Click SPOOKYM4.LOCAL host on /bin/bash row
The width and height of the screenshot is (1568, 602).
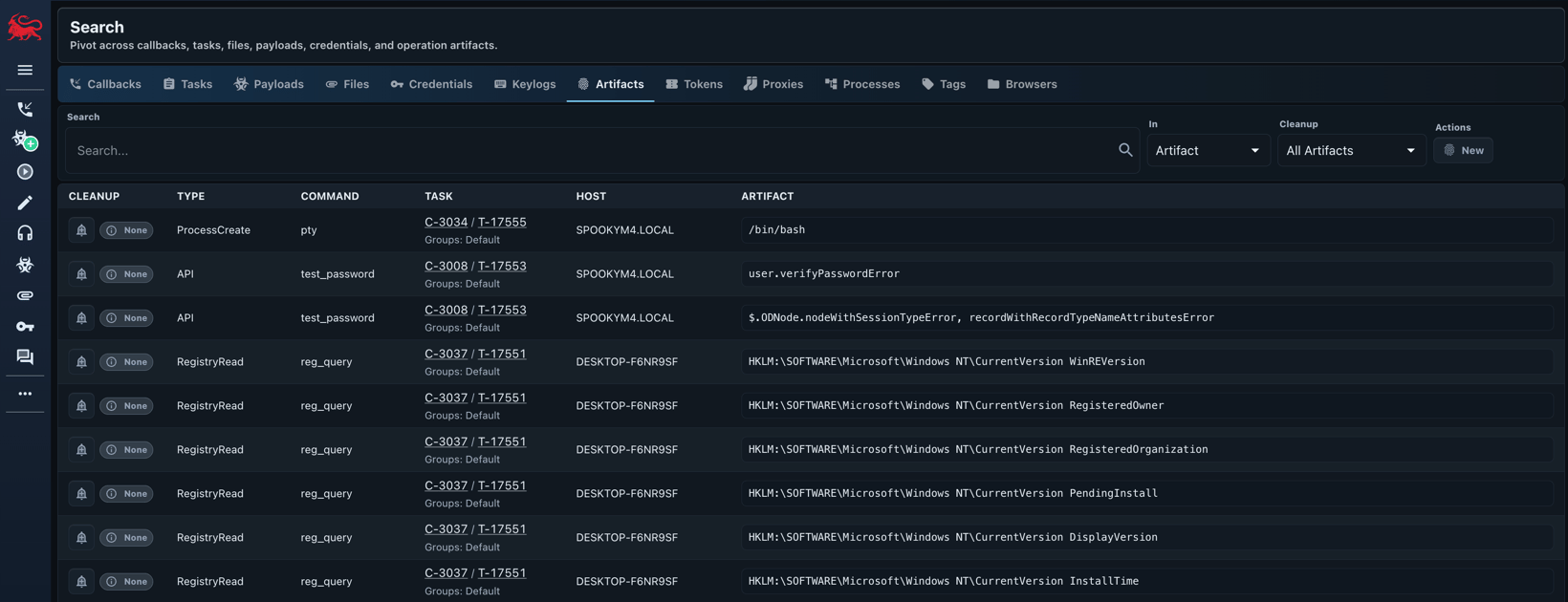pyautogui.click(x=624, y=230)
